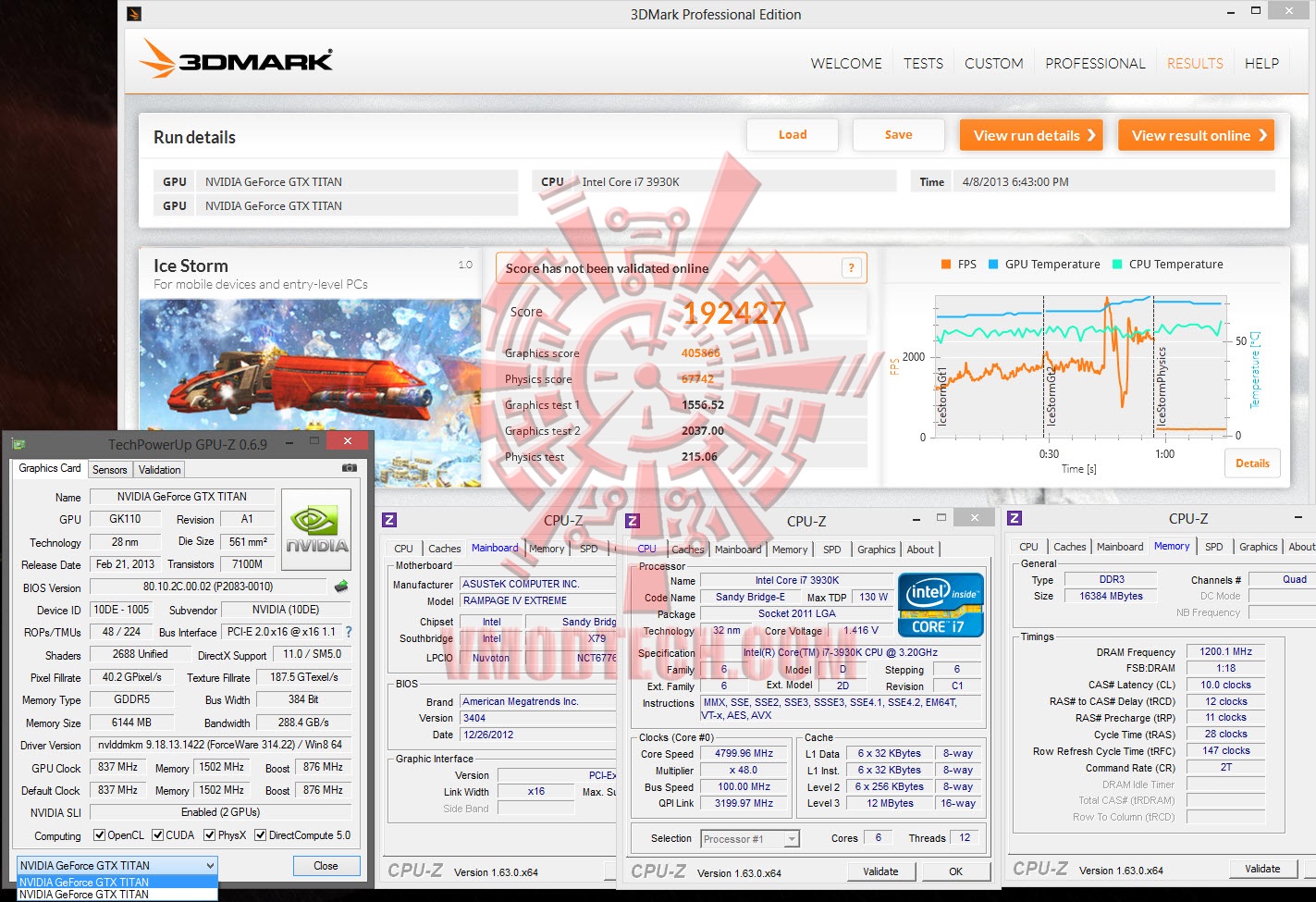Toggle the DirectCompute 5.0 checkbox

click(261, 835)
